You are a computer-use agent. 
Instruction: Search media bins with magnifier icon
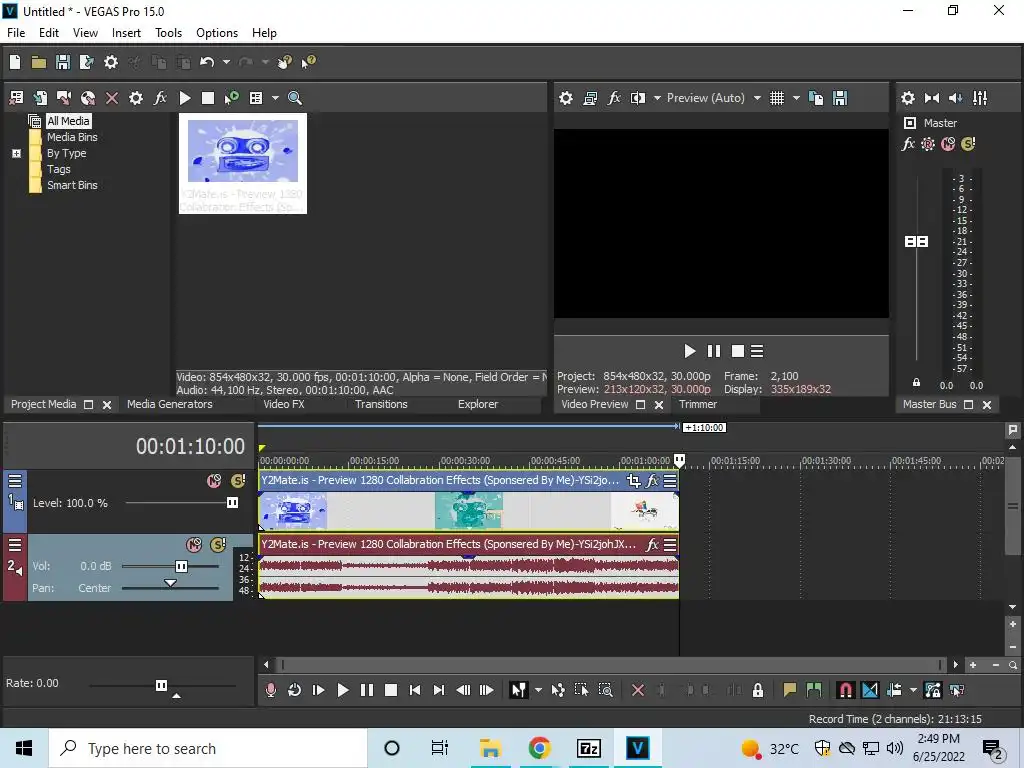(x=295, y=98)
